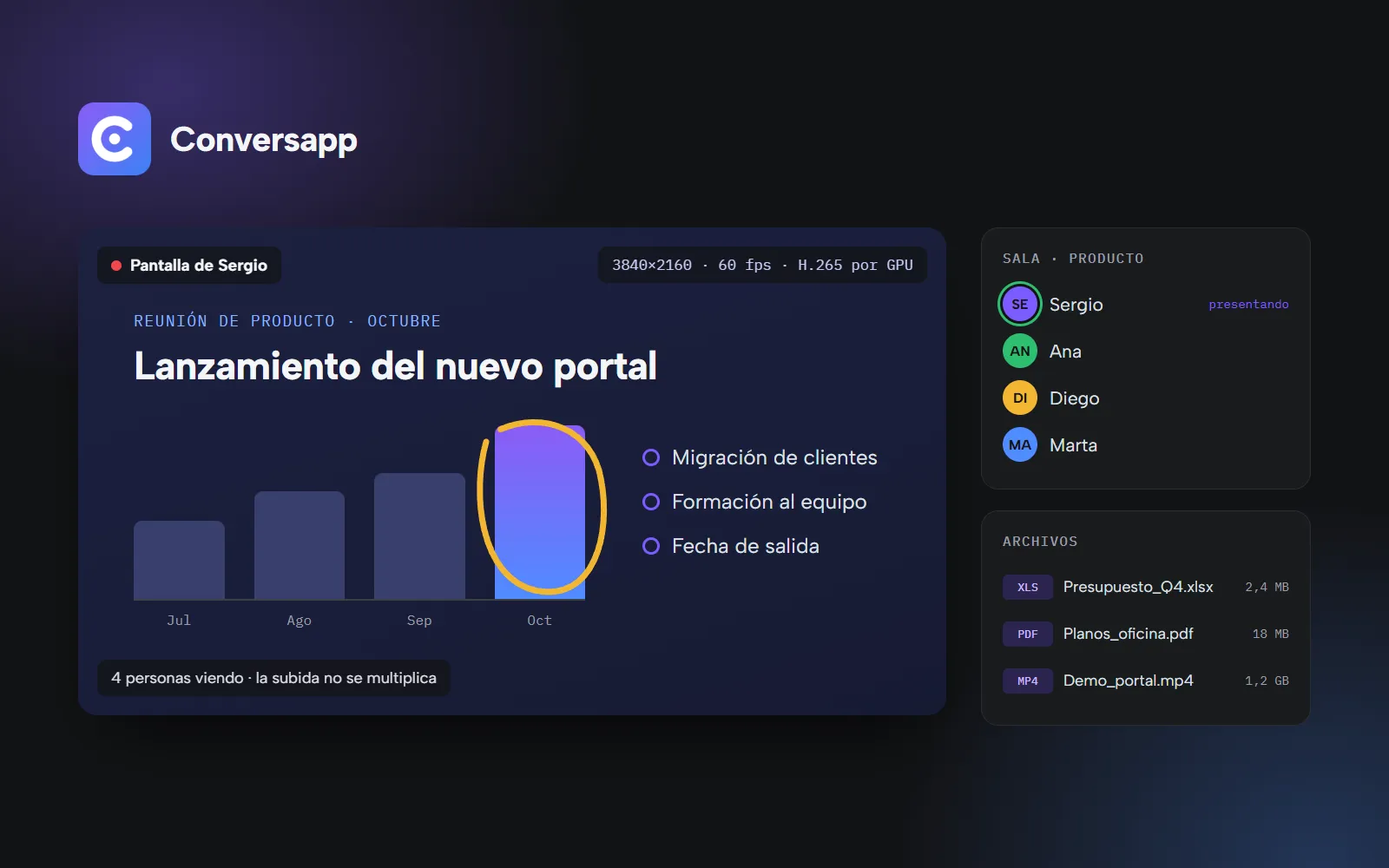The image size is (1389, 868).
Task: Open Presupuesto_Q4.xlsx file
Action: click(x=1146, y=587)
